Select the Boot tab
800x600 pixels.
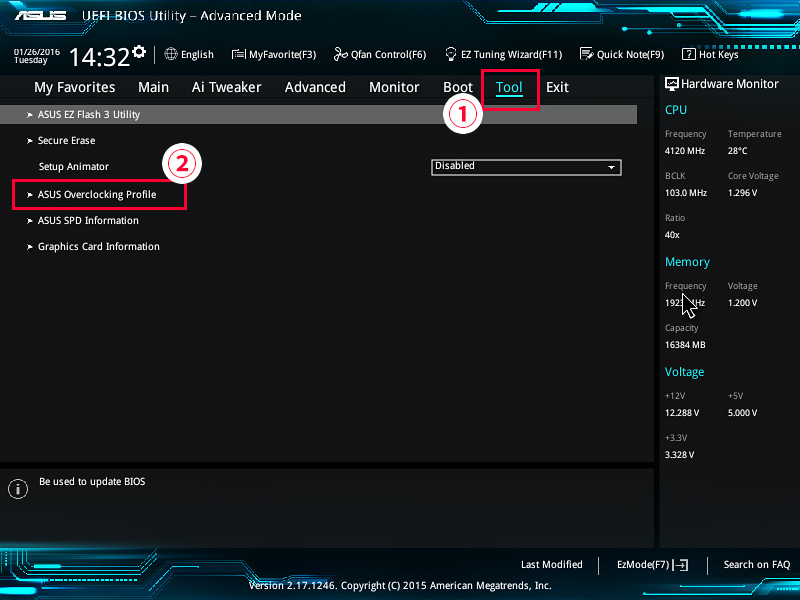[458, 87]
